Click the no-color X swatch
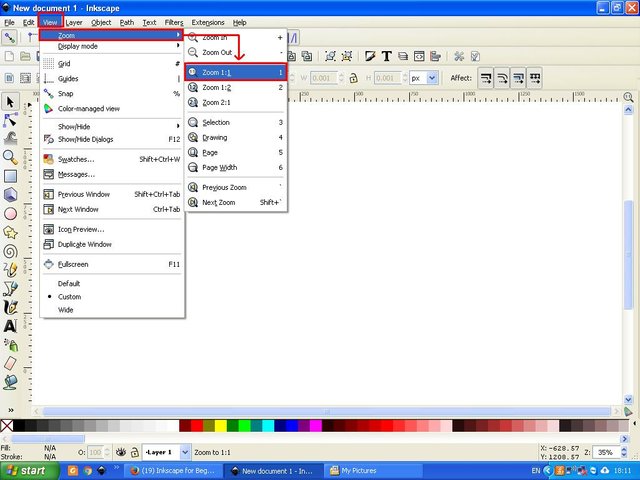The width and height of the screenshot is (640, 480). [7, 426]
